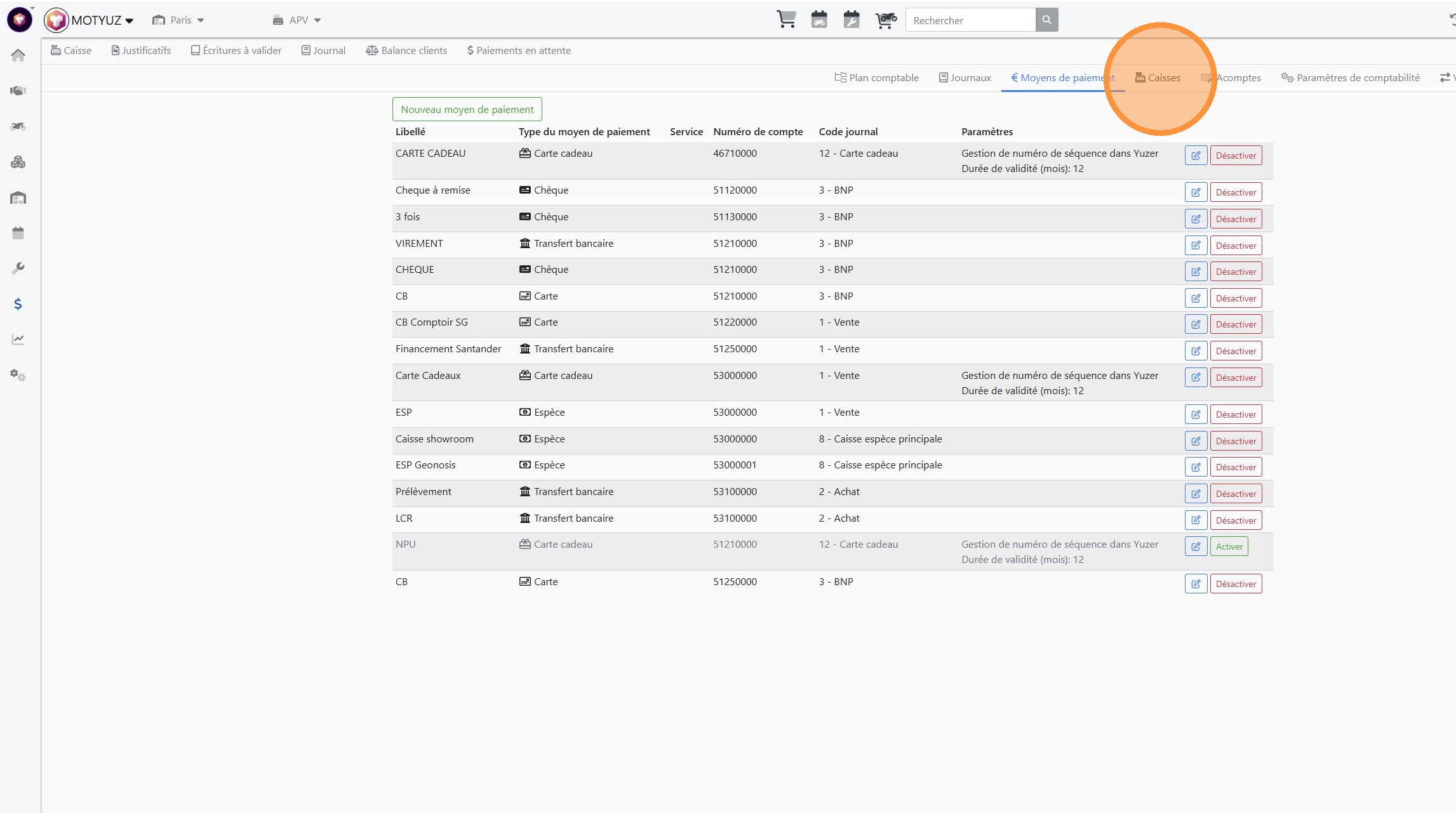Viewport: 1456px width, 813px height.
Task: Click the search magnifier button
Action: coord(1046,20)
